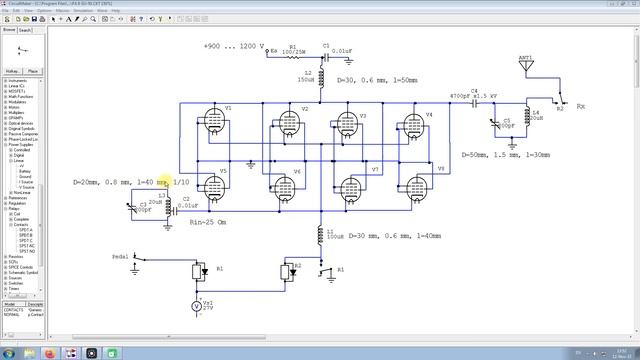Select SPST NC contact item
Screen dimensions: 640x360
coord(27,246)
